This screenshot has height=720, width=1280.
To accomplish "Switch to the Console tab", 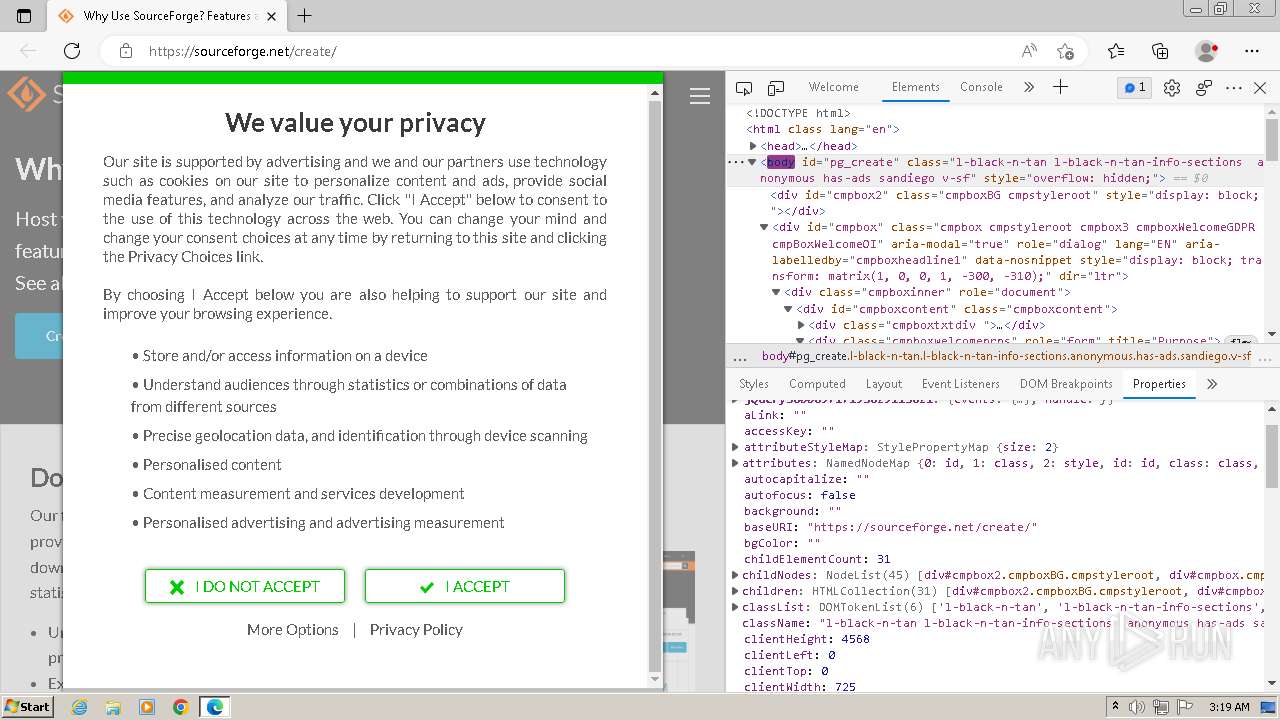I will [x=981, y=87].
